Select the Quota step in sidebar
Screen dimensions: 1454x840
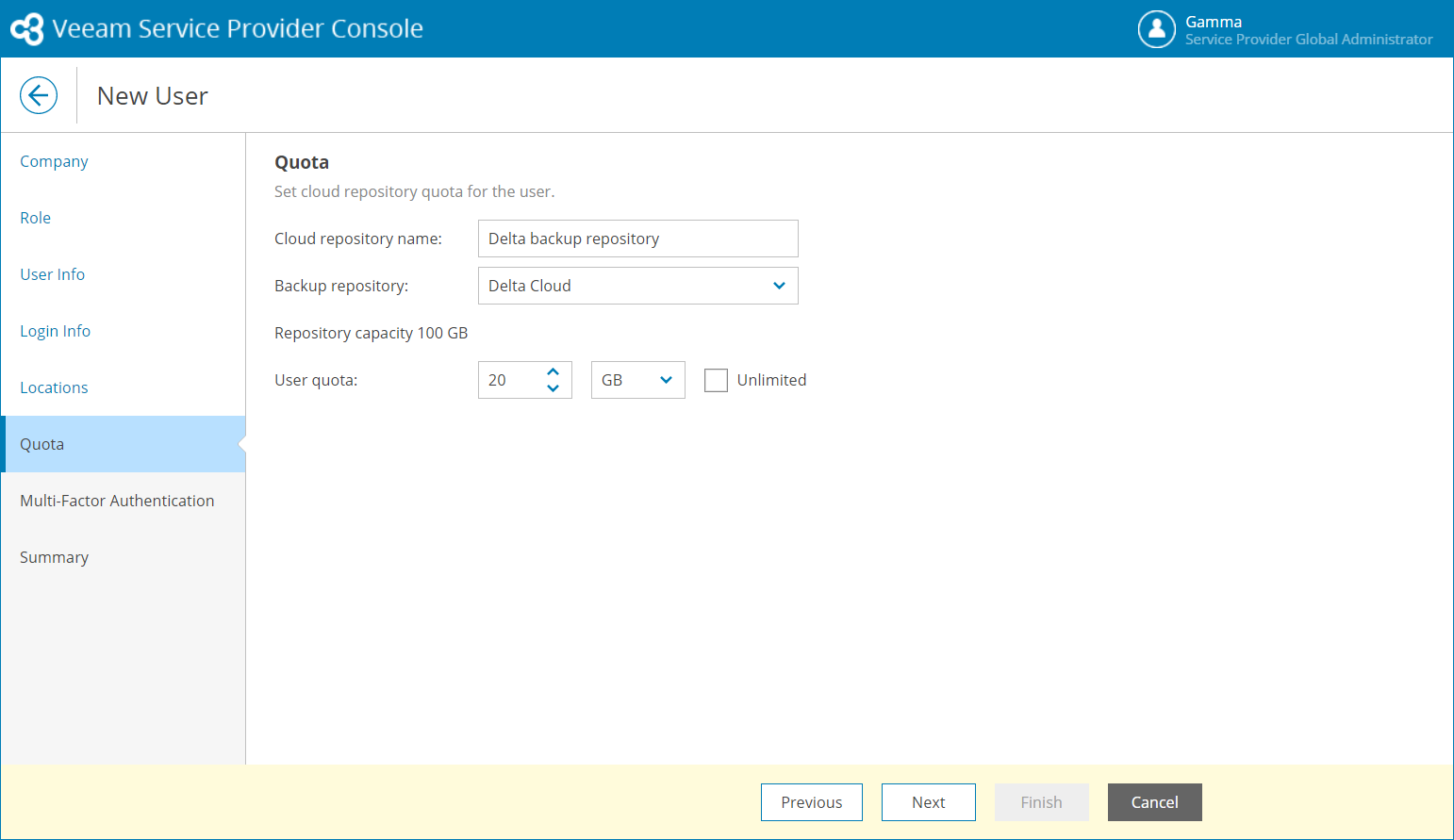point(124,444)
